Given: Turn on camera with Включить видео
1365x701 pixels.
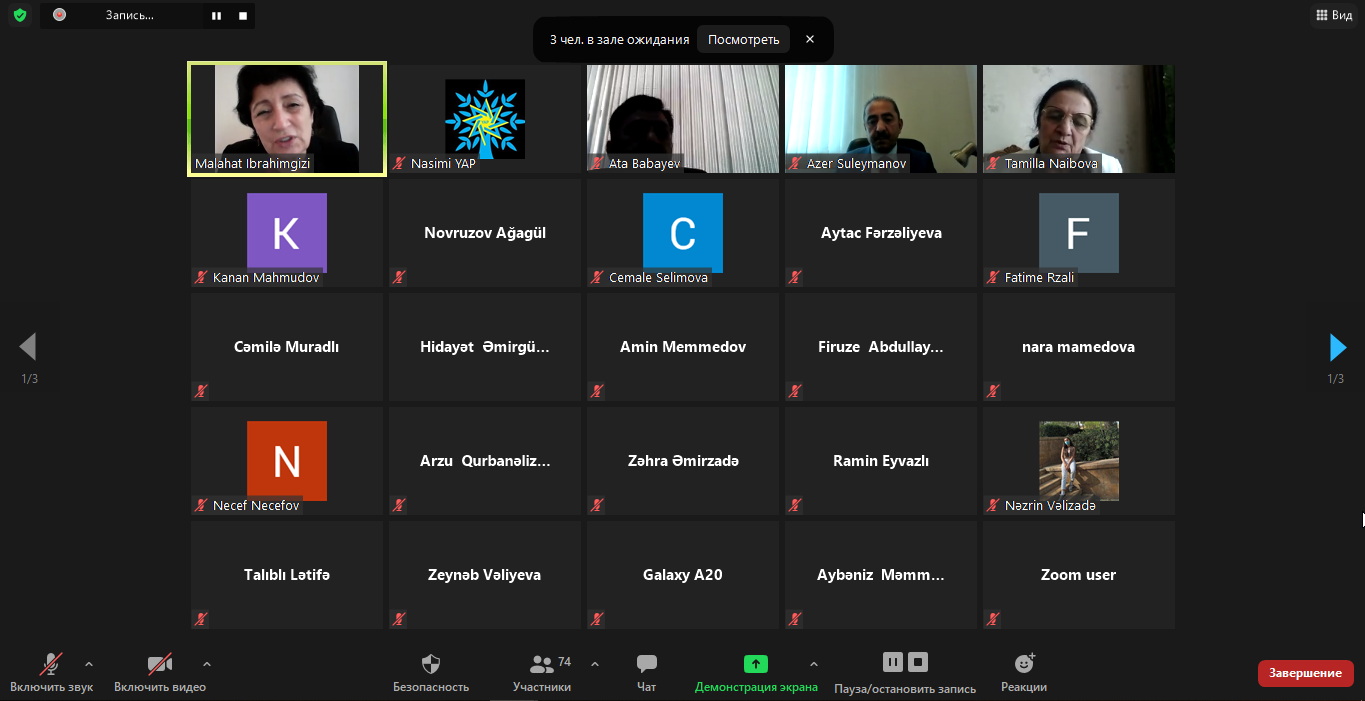Looking at the screenshot, I should [160, 673].
